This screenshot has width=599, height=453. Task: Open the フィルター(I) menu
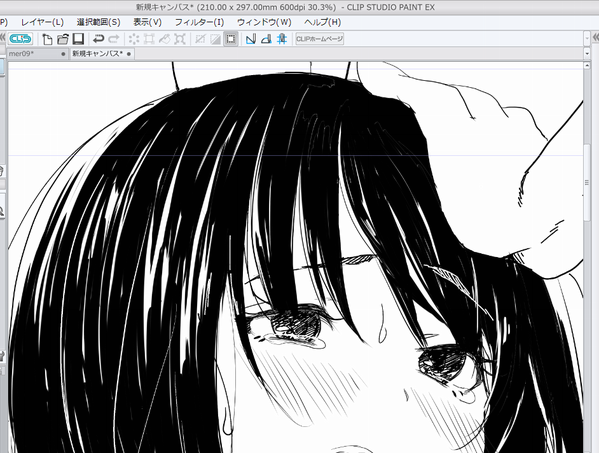pyautogui.click(x=199, y=22)
